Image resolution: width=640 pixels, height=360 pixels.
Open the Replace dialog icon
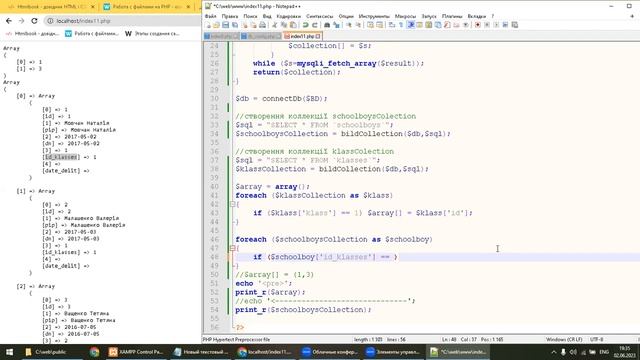click(336, 25)
